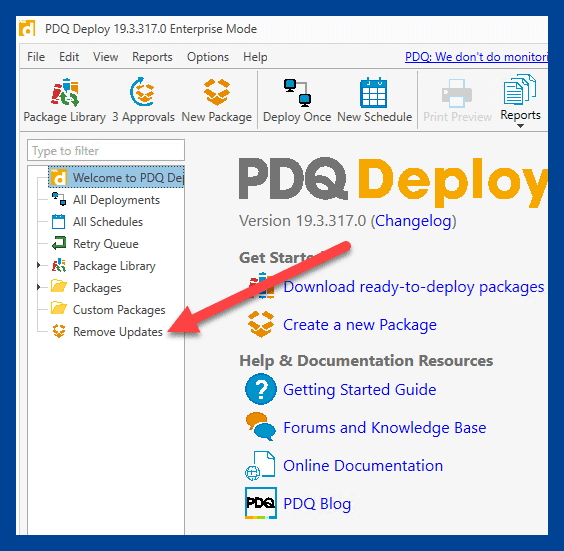
Task: Click Download ready-to-deploy packages link
Action: pos(414,287)
